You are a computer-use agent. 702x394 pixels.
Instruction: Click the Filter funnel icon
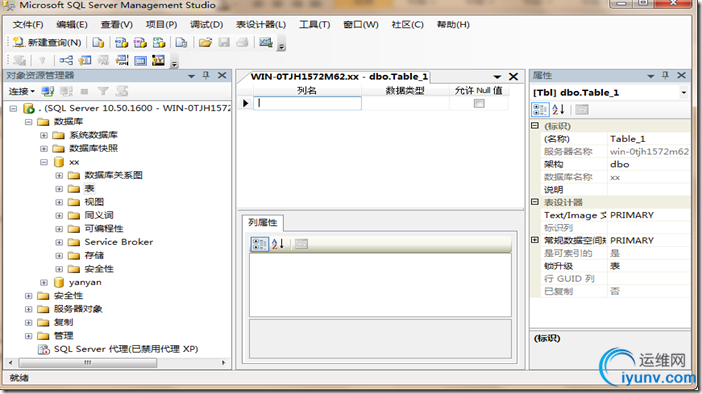(103, 91)
